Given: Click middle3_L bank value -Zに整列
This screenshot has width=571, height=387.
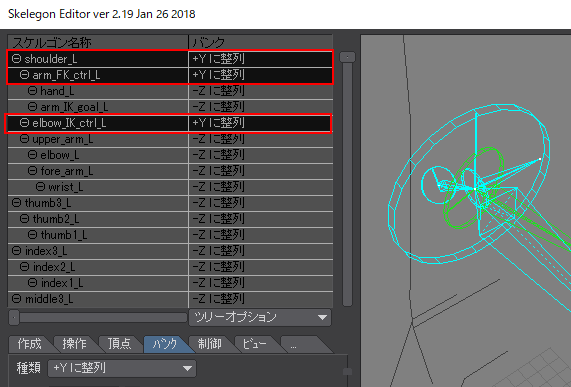Looking at the screenshot, I should 218,299.
